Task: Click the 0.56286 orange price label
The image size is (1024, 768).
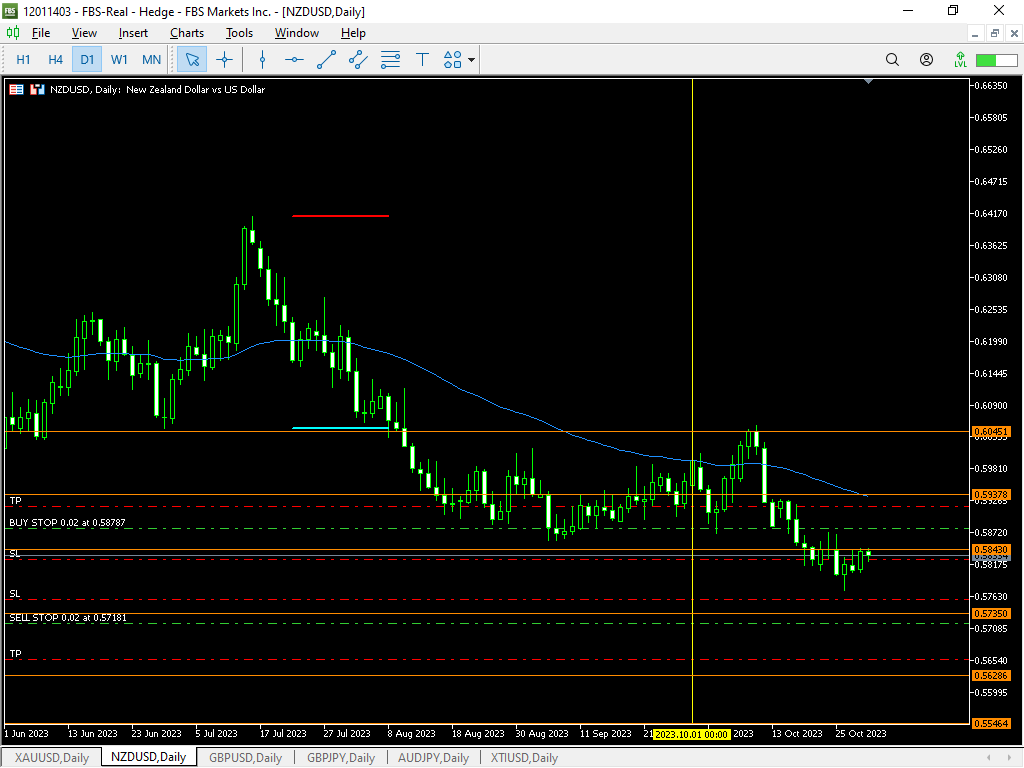Action: (x=991, y=675)
